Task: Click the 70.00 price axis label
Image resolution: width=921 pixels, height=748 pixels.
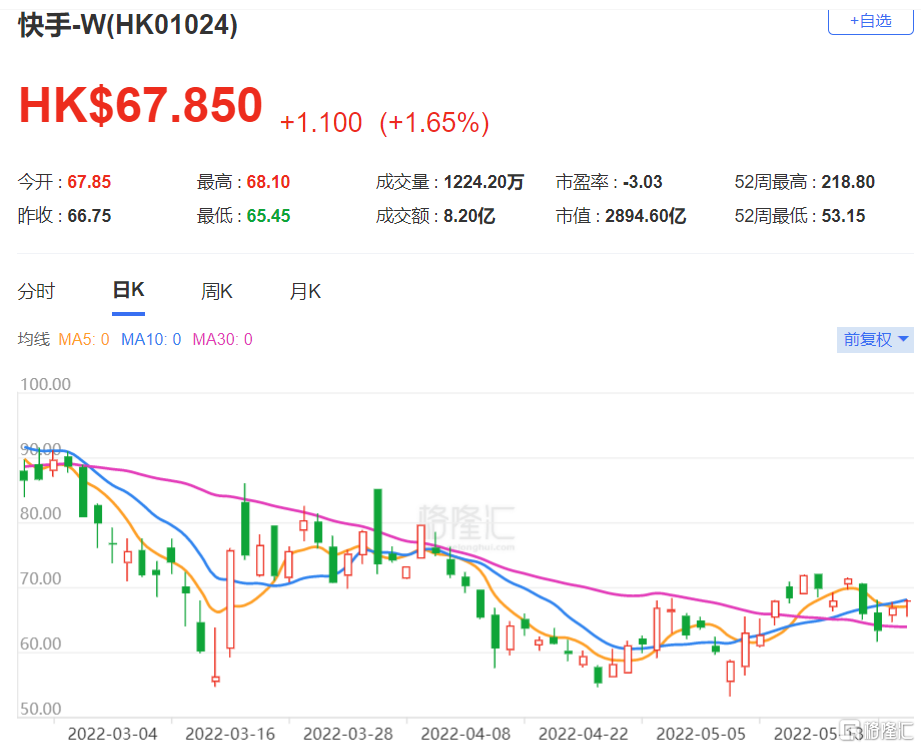Action: tap(41, 579)
